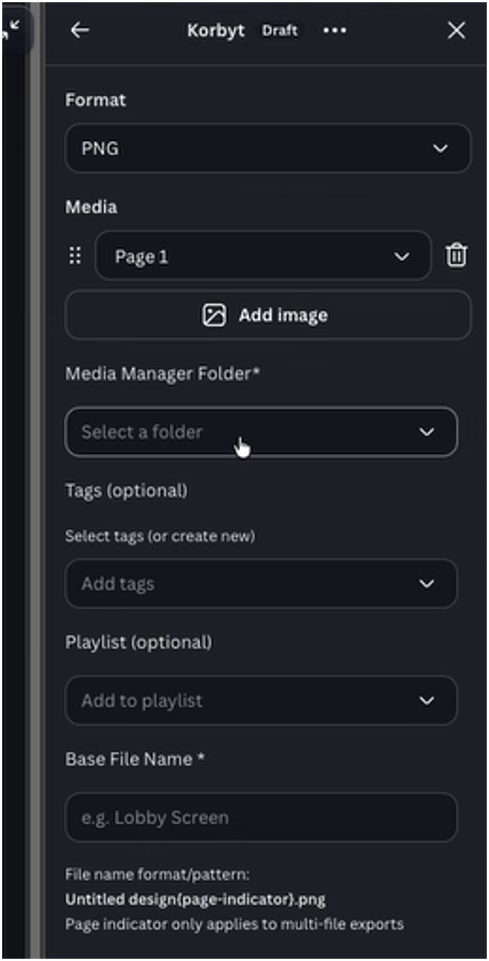Click the Add image button
The width and height of the screenshot is (489, 961).
coord(268,315)
